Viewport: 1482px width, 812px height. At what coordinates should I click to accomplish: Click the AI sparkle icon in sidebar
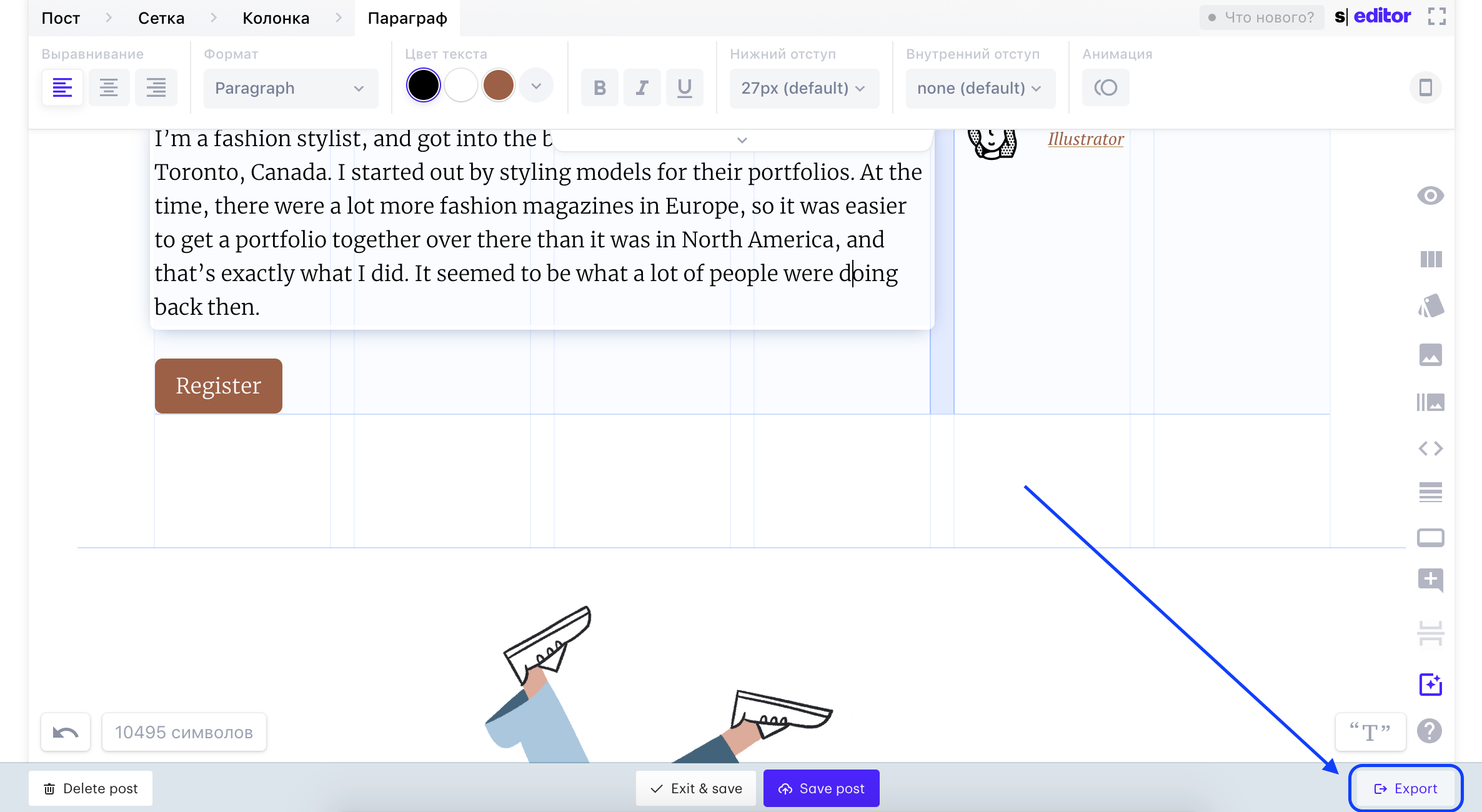pos(1432,684)
